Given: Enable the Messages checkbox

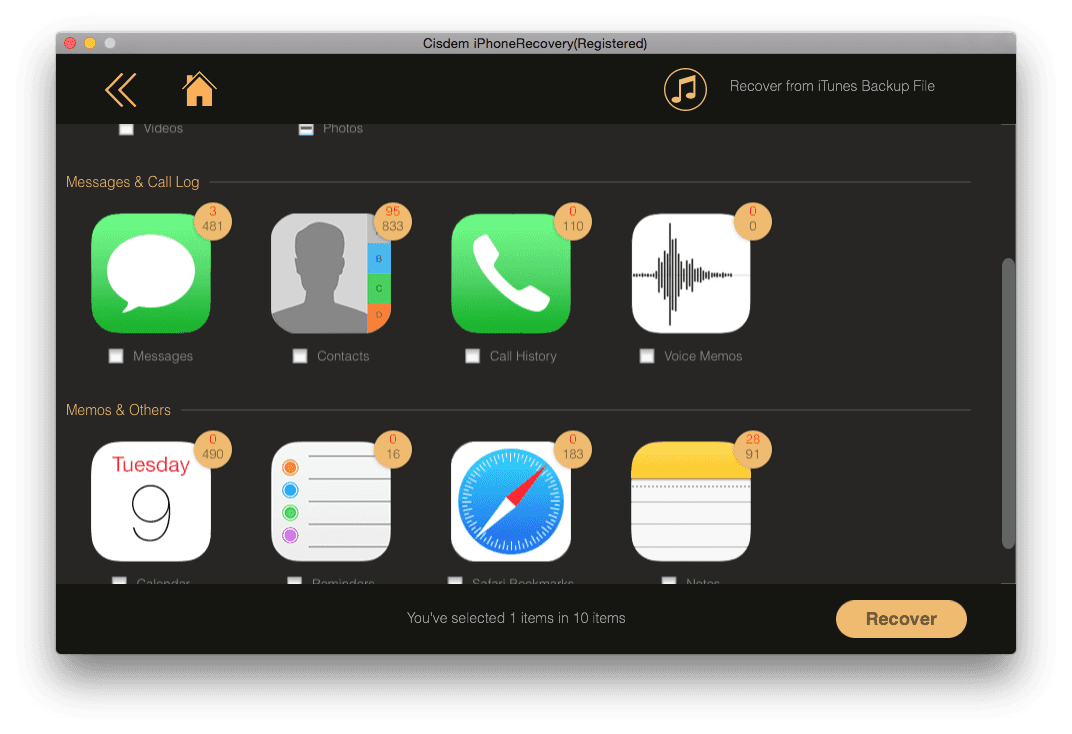Looking at the screenshot, I should coord(116,356).
